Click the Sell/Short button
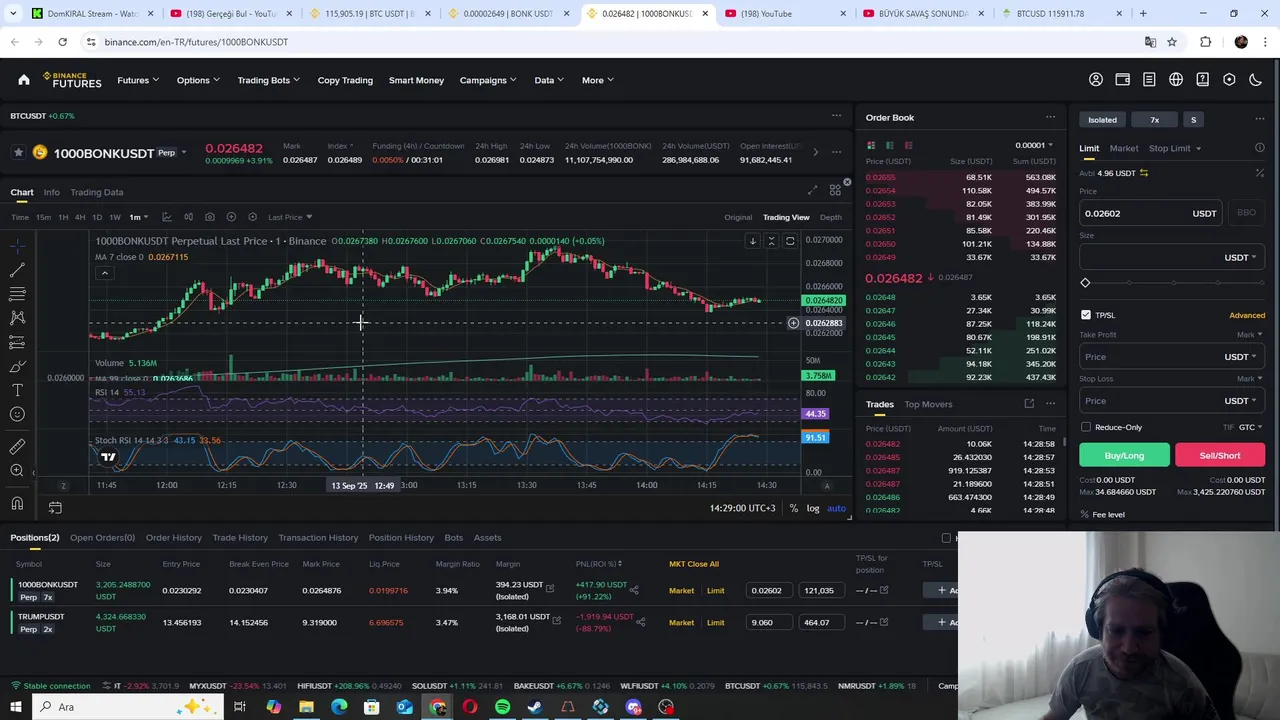Screen dimensions: 1280x720 point(1220,455)
